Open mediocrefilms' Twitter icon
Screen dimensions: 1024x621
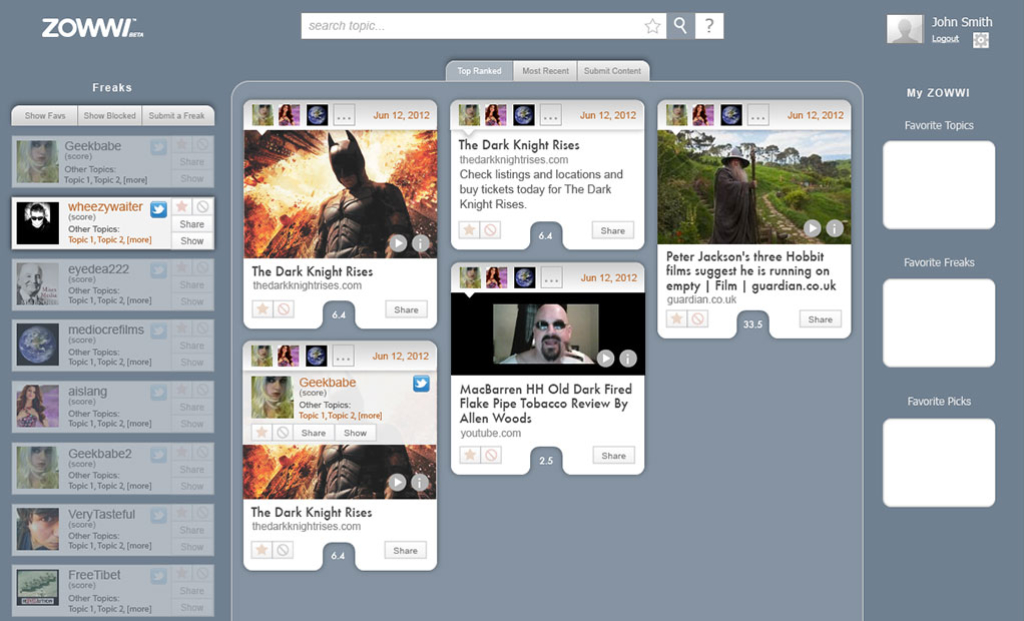[159, 330]
